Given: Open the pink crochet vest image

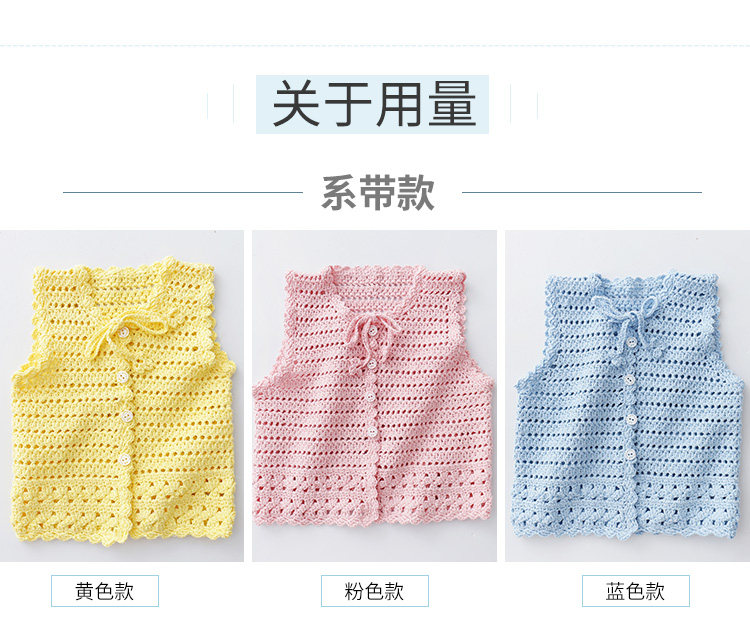Looking at the screenshot, I should [x=374, y=396].
